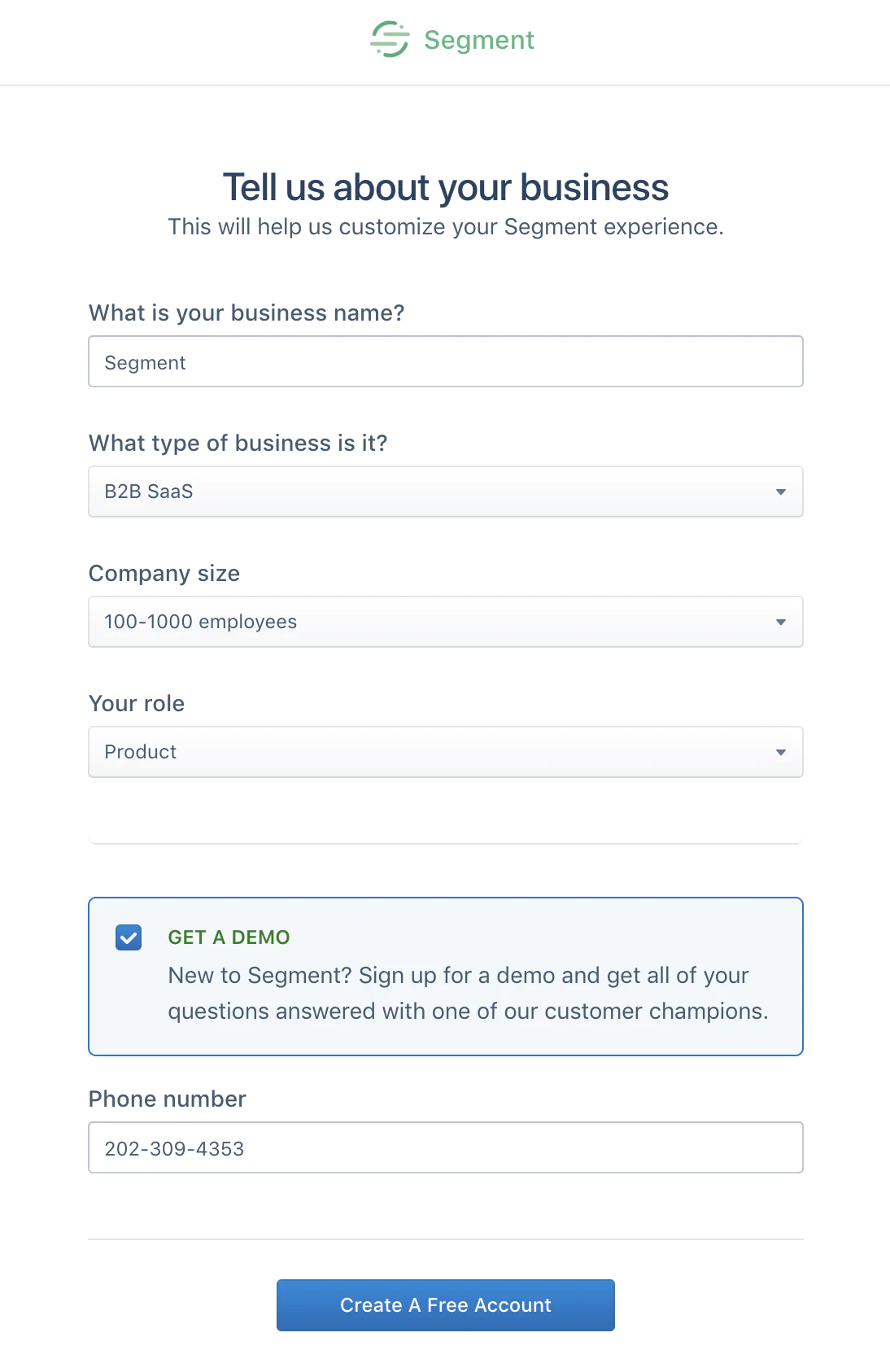Click the "What is your business name?" label
Screen dimensions: 890x1372
coord(246,313)
